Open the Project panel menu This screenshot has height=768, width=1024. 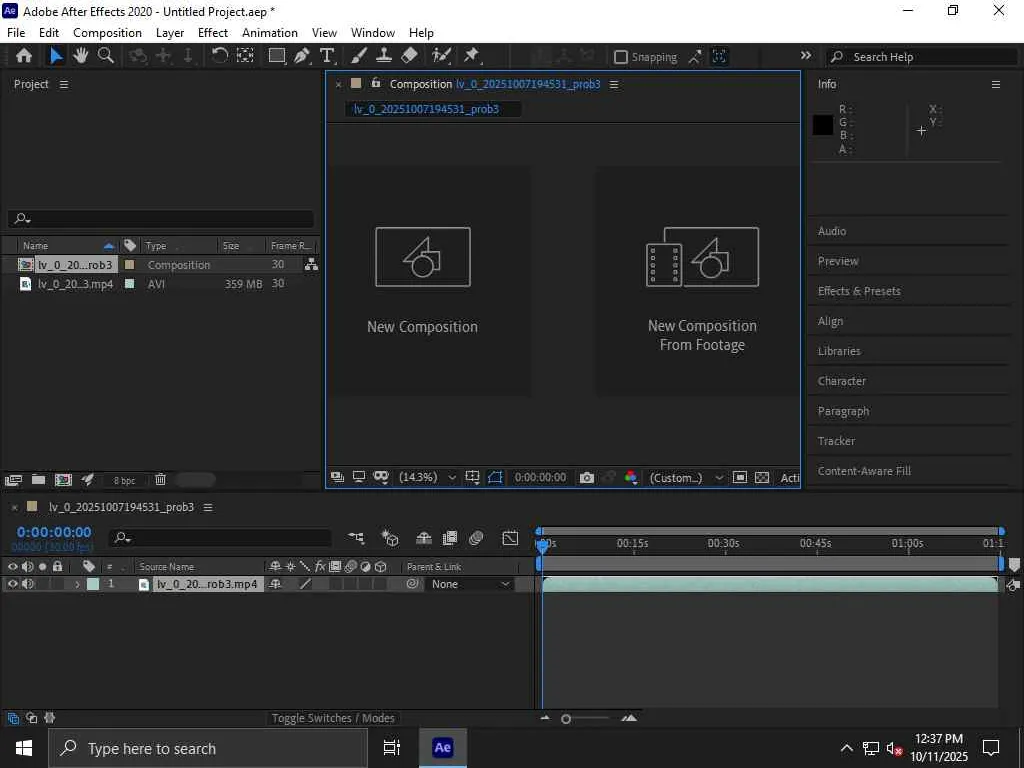point(64,84)
